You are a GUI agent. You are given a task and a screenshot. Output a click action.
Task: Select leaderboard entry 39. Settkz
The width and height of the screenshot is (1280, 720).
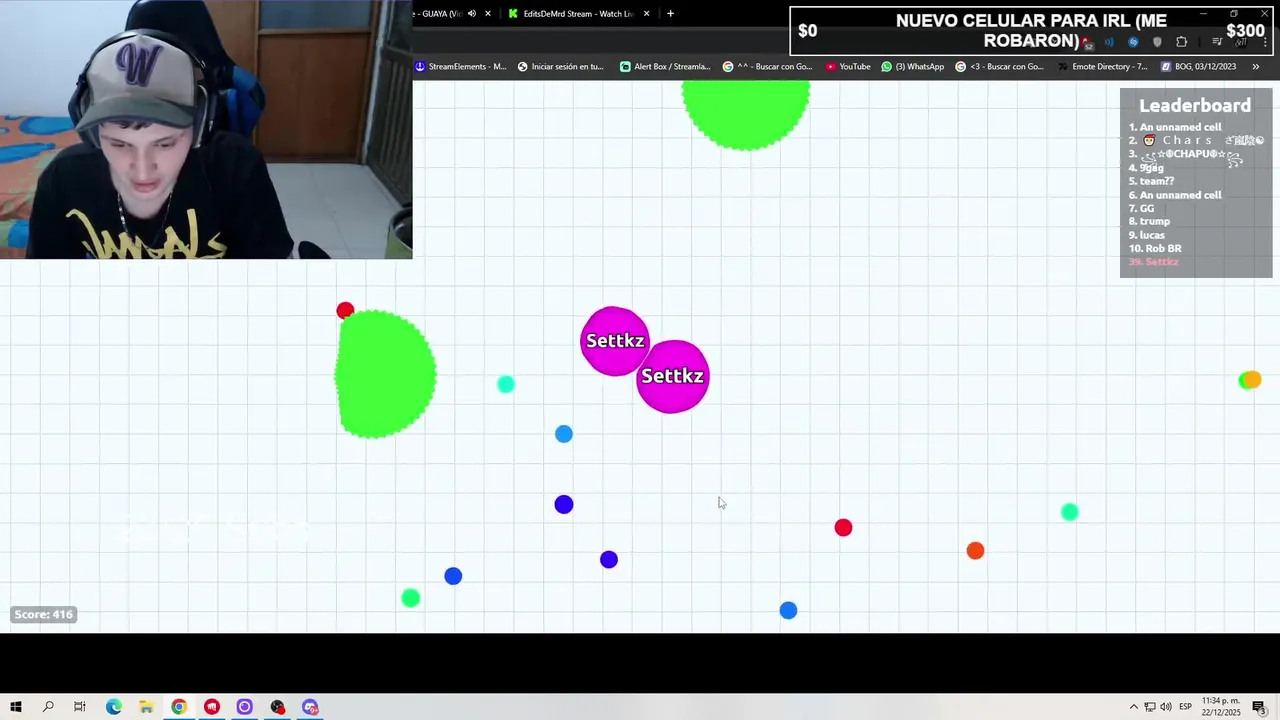click(1154, 262)
